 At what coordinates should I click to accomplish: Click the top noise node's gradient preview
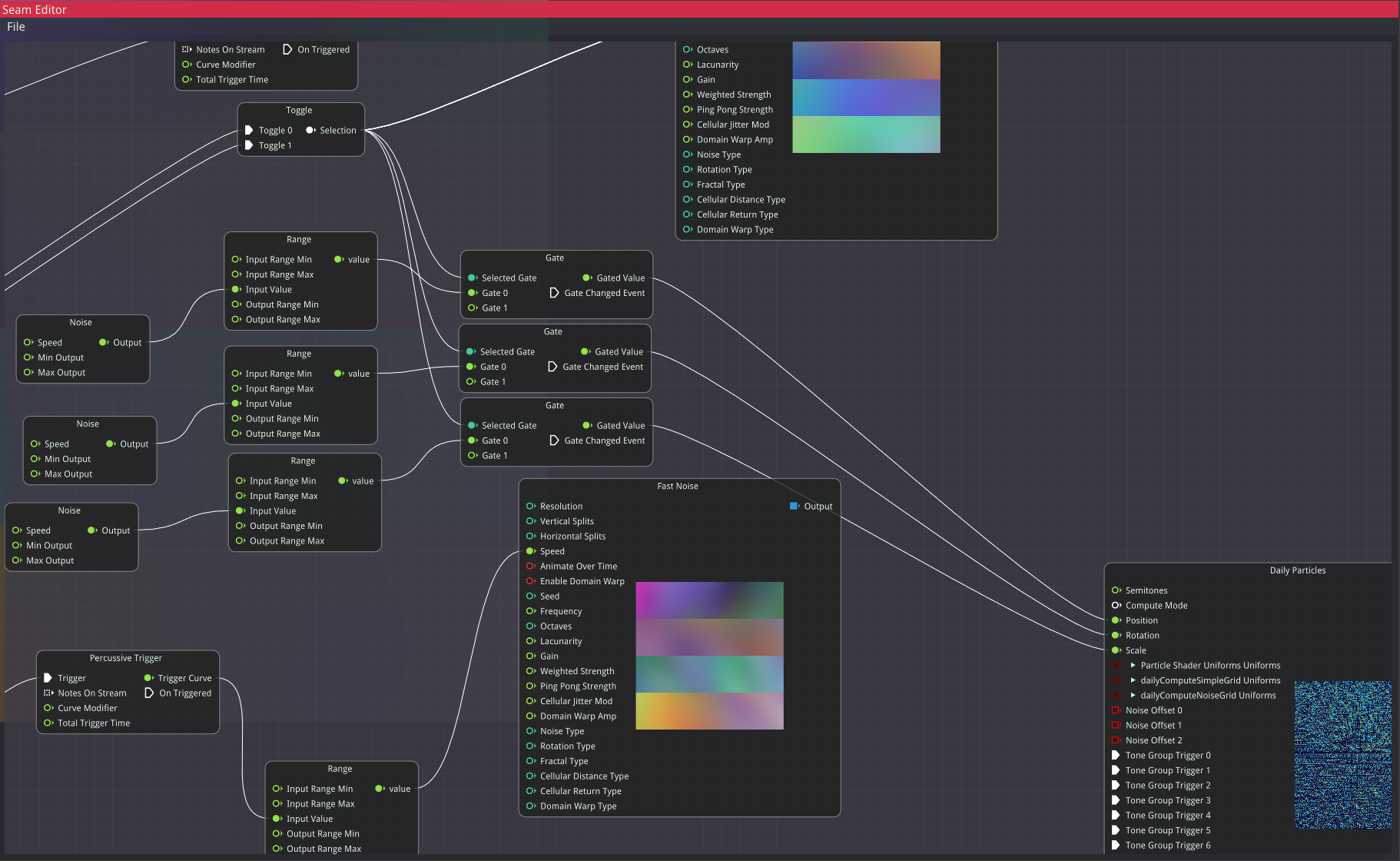pyautogui.click(x=866, y=97)
